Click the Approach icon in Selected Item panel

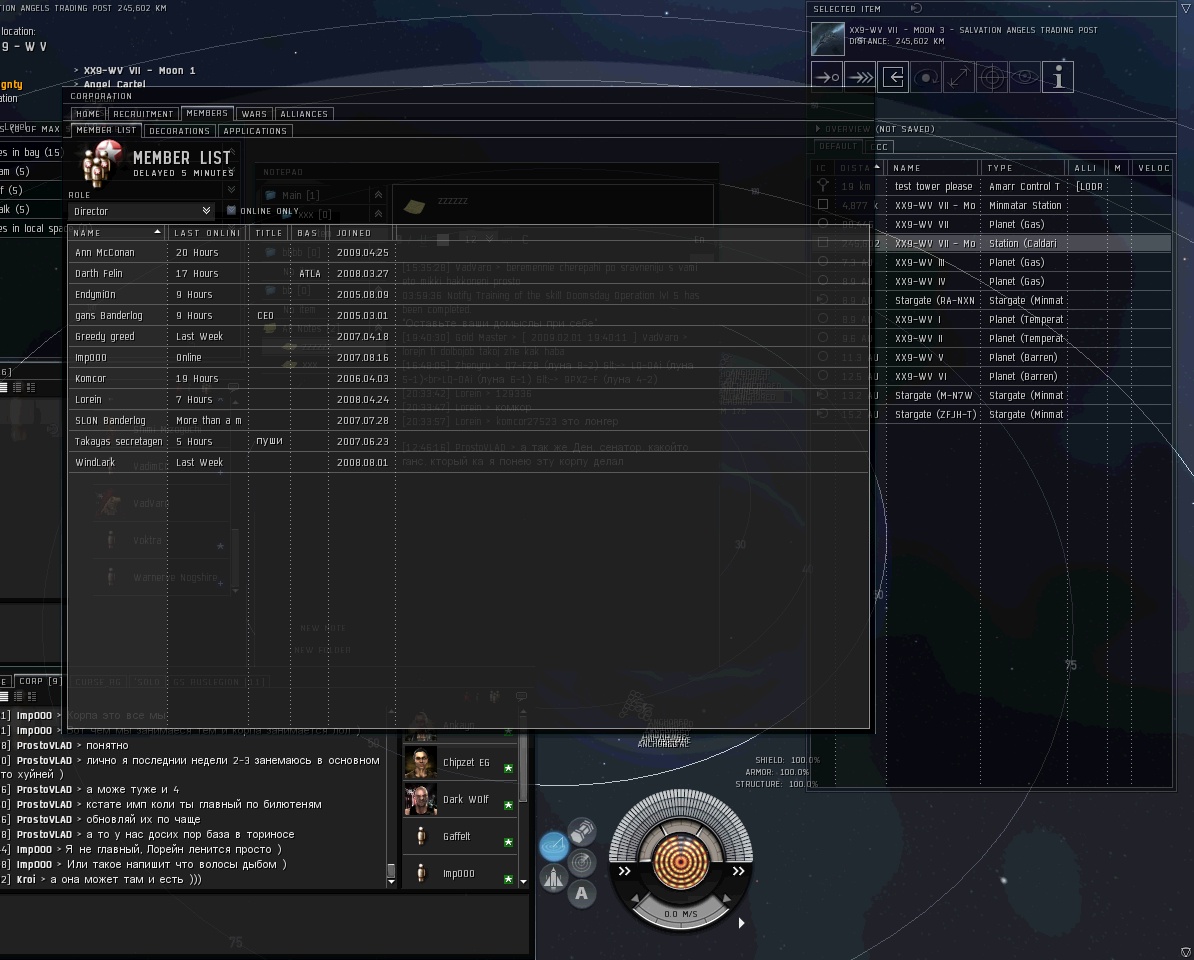point(826,77)
